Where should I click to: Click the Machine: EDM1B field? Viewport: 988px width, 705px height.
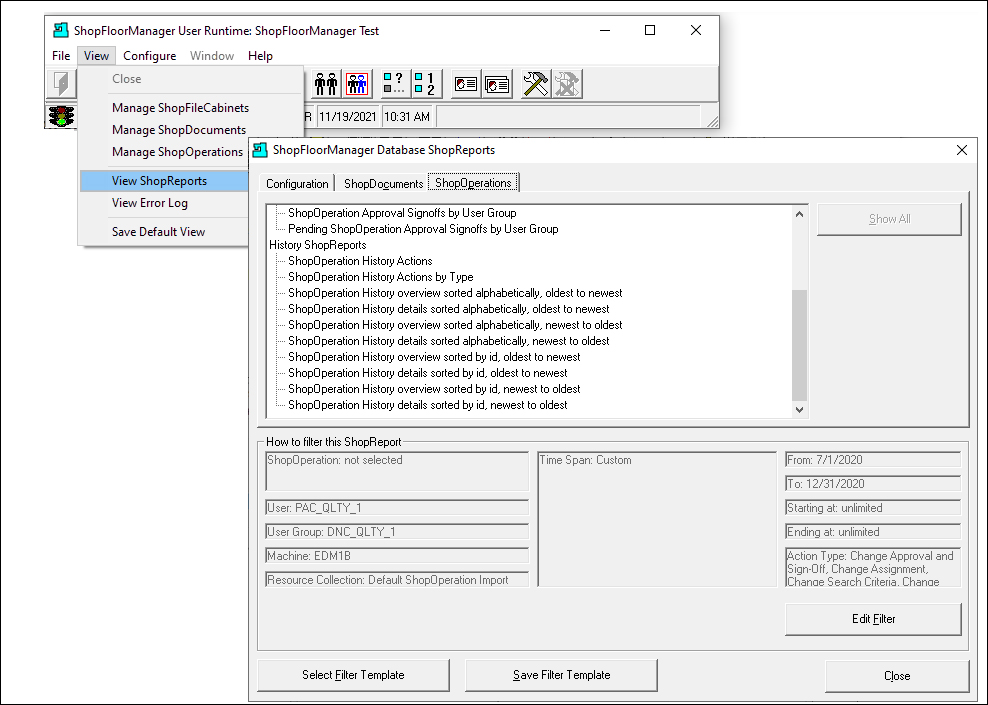tap(397, 556)
